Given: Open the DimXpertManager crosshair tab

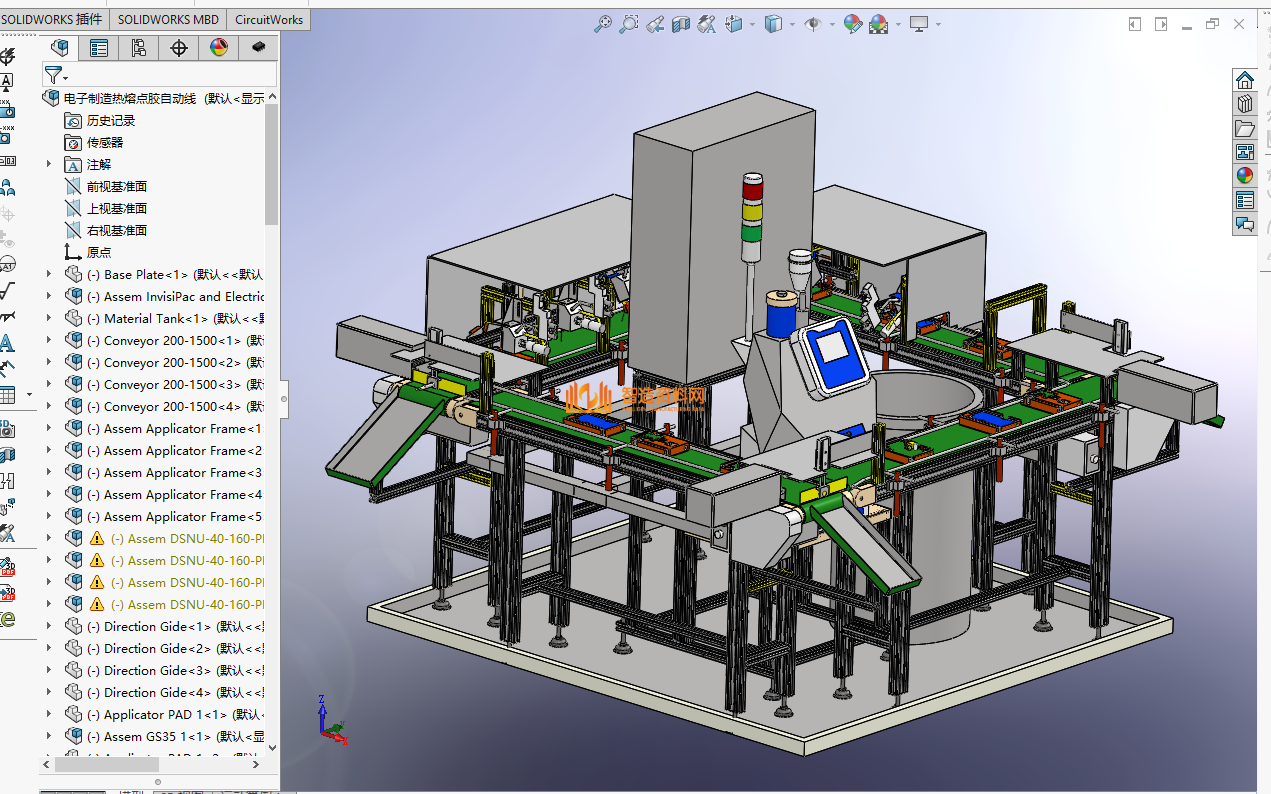Looking at the screenshot, I should 179,48.
